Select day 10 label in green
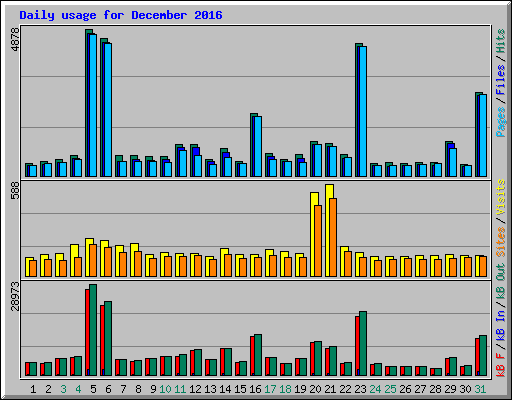This screenshot has height=400, width=512. click(x=165, y=389)
